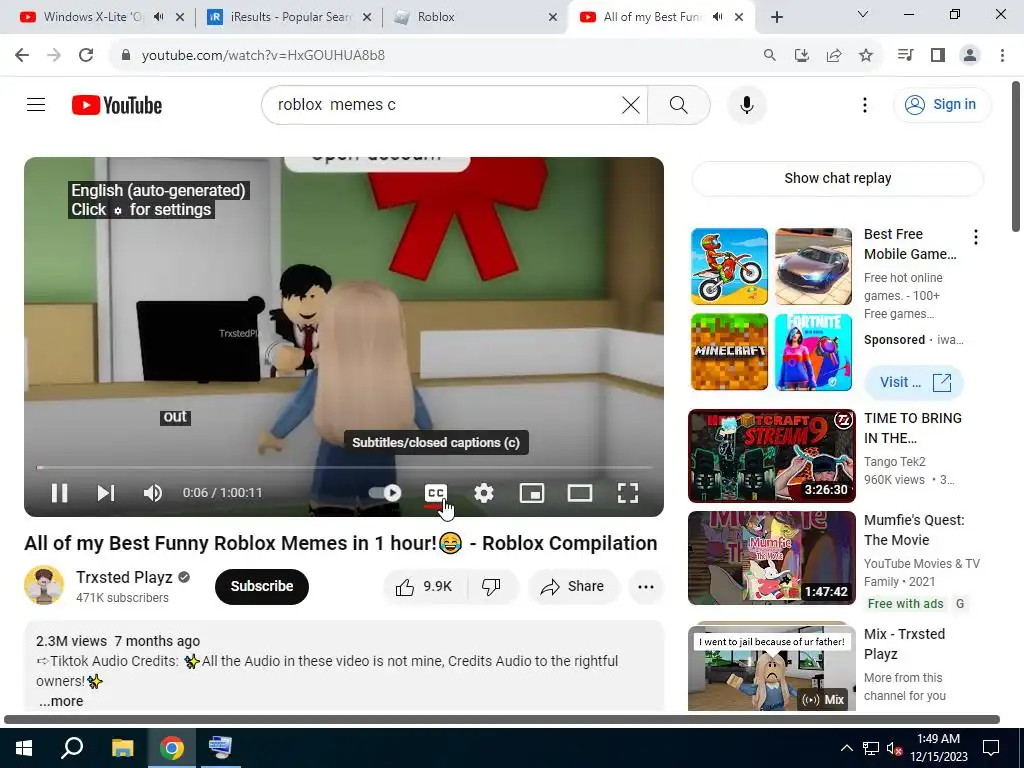Go back to the previous page
The image size is (1024, 768).
pyautogui.click(x=22, y=55)
